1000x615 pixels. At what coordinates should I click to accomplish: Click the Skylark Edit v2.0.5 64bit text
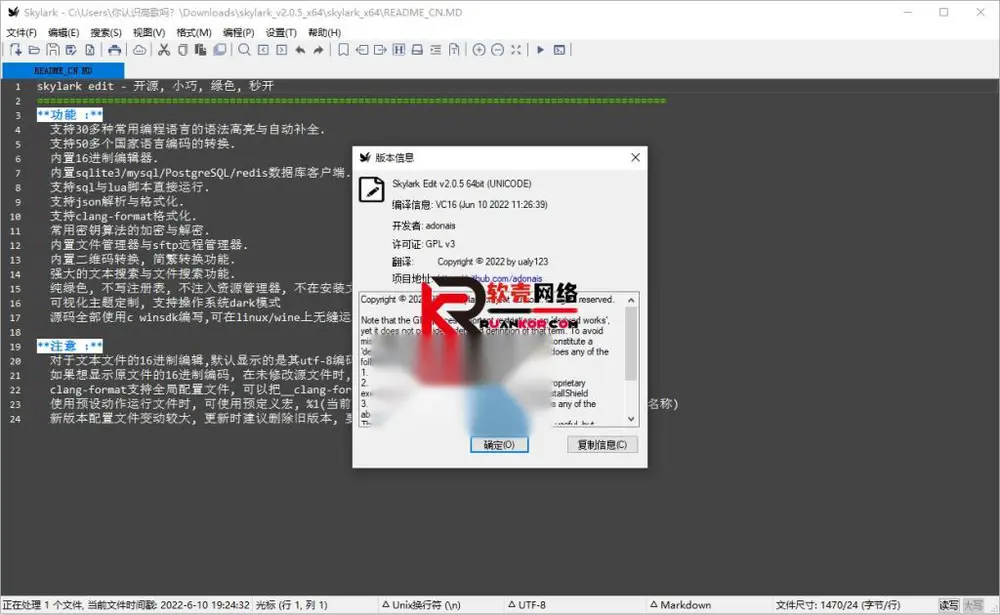[x=462, y=184]
